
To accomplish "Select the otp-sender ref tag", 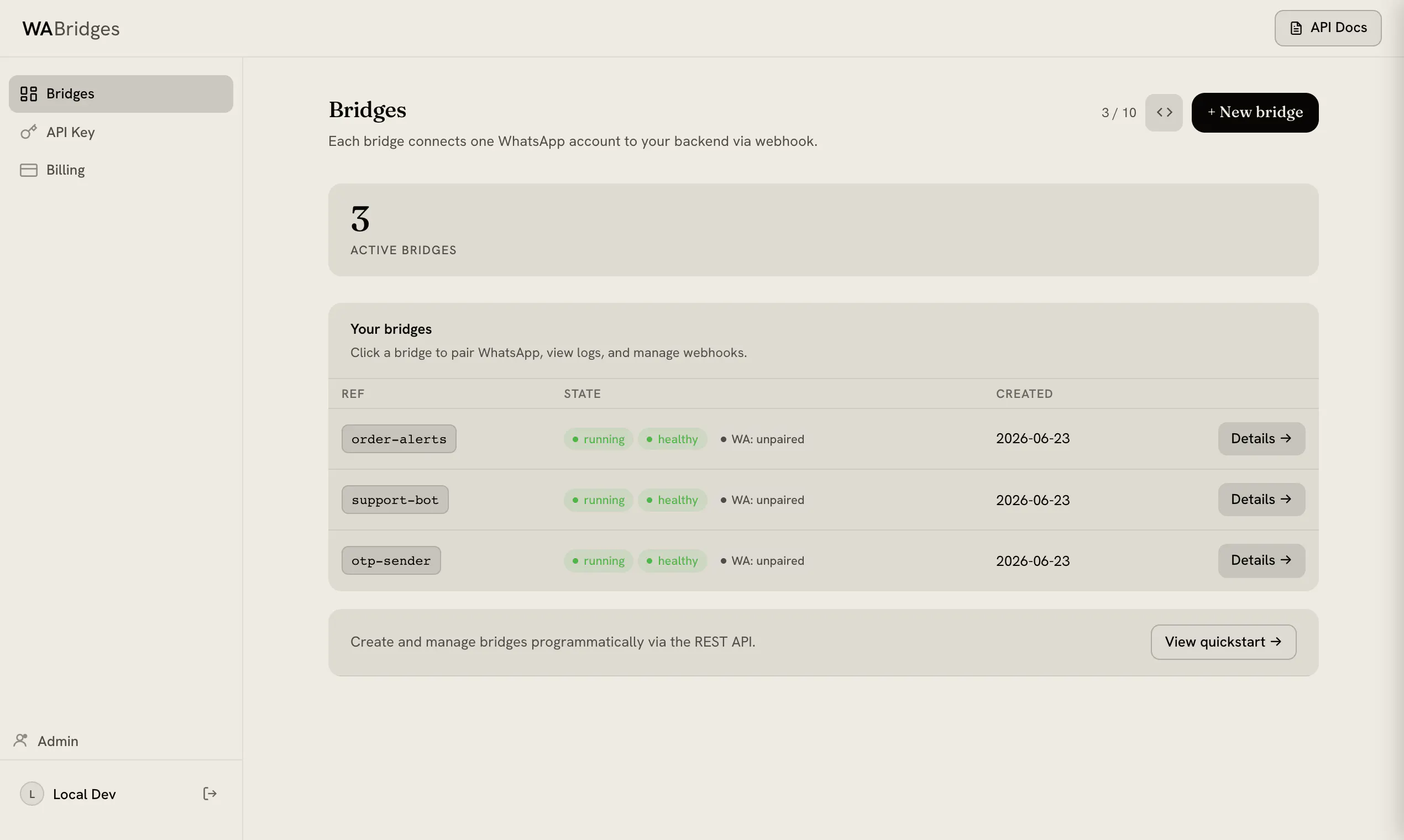I will click(x=391, y=560).
